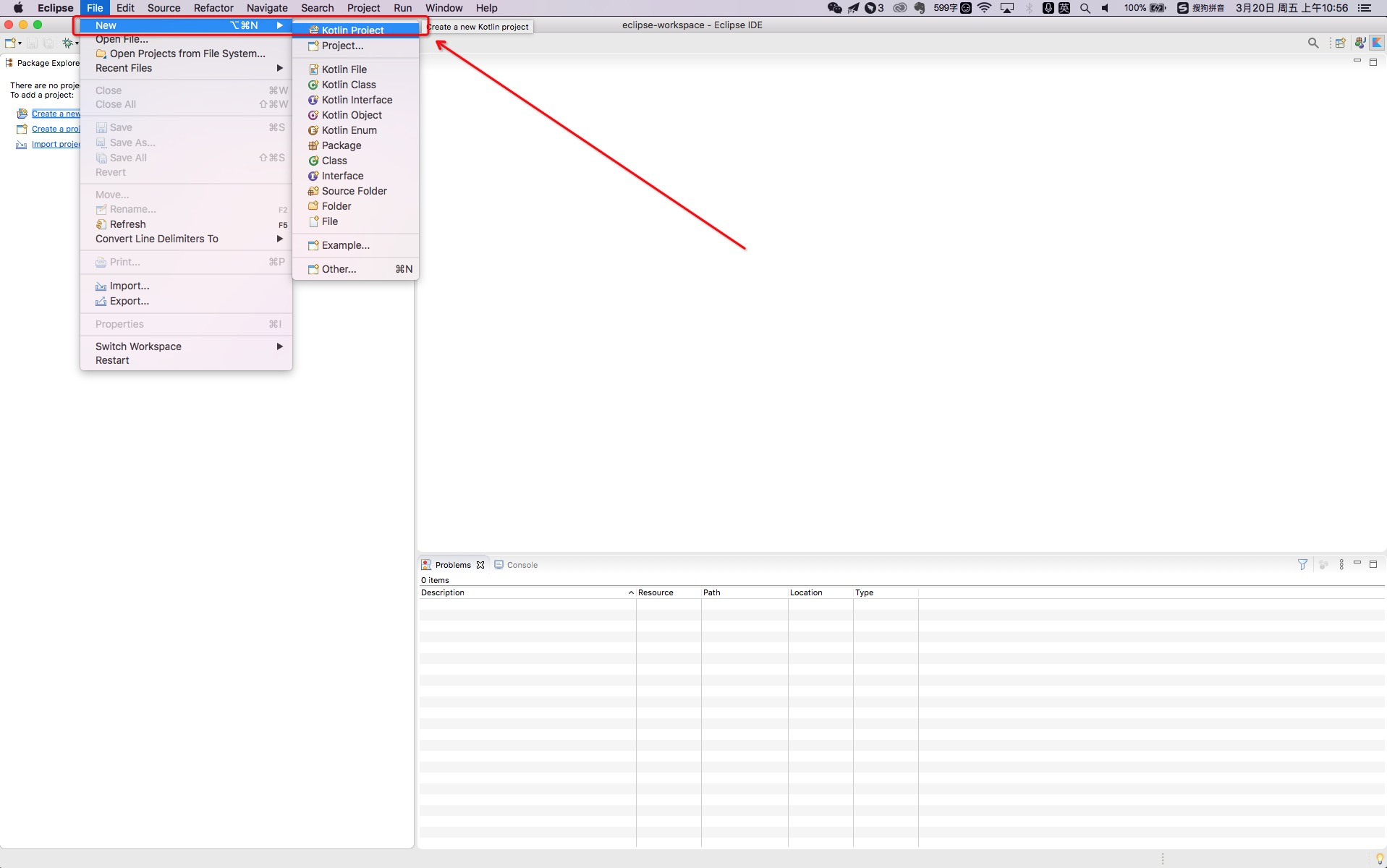Screen dimensions: 1387x868
Task: Click the Problems filter funnel icon
Action: [x=1302, y=564]
